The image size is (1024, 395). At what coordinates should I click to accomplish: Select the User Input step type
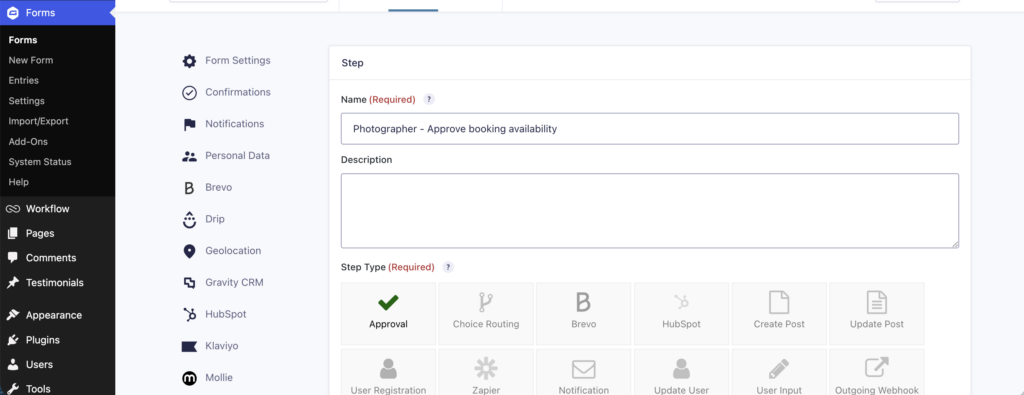[779, 373]
